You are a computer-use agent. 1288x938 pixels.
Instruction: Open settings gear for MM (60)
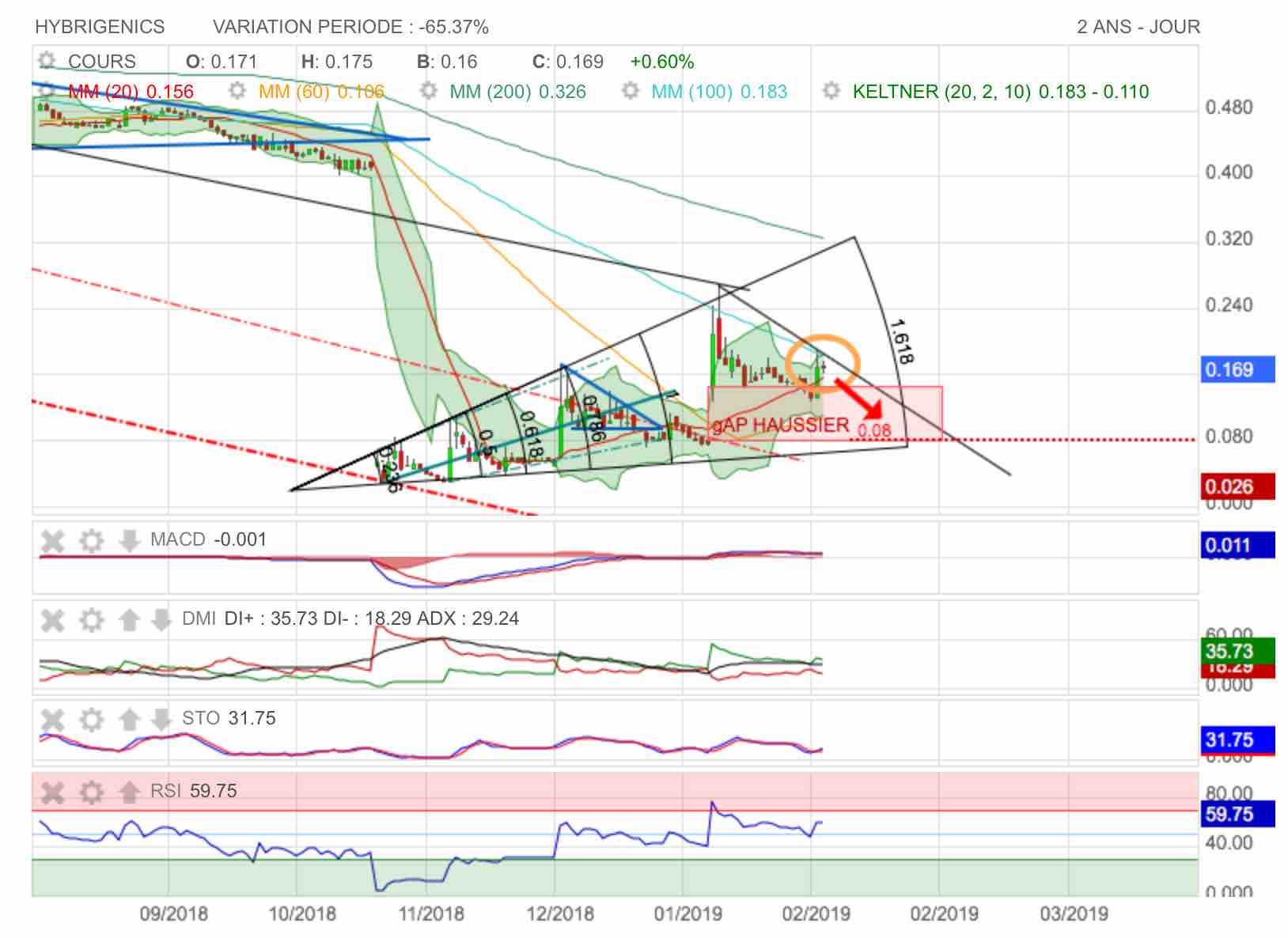coord(237,91)
